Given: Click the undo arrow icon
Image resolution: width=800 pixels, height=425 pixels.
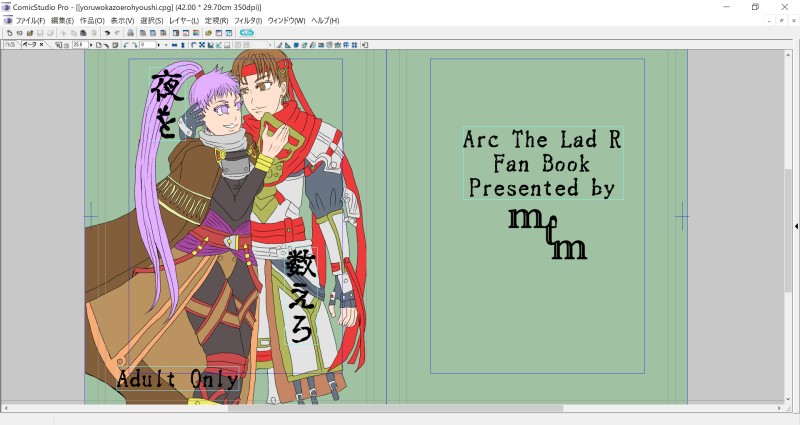Looking at the screenshot, I should pyautogui.click(x=107, y=33).
